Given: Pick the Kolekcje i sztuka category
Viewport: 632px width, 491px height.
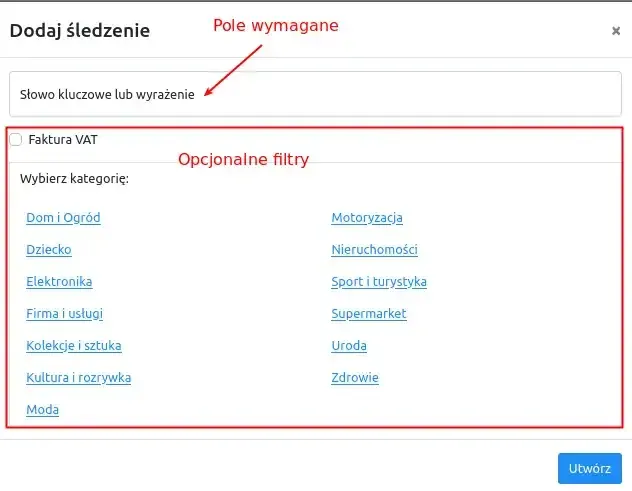Looking at the screenshot, I should [74, 345].
